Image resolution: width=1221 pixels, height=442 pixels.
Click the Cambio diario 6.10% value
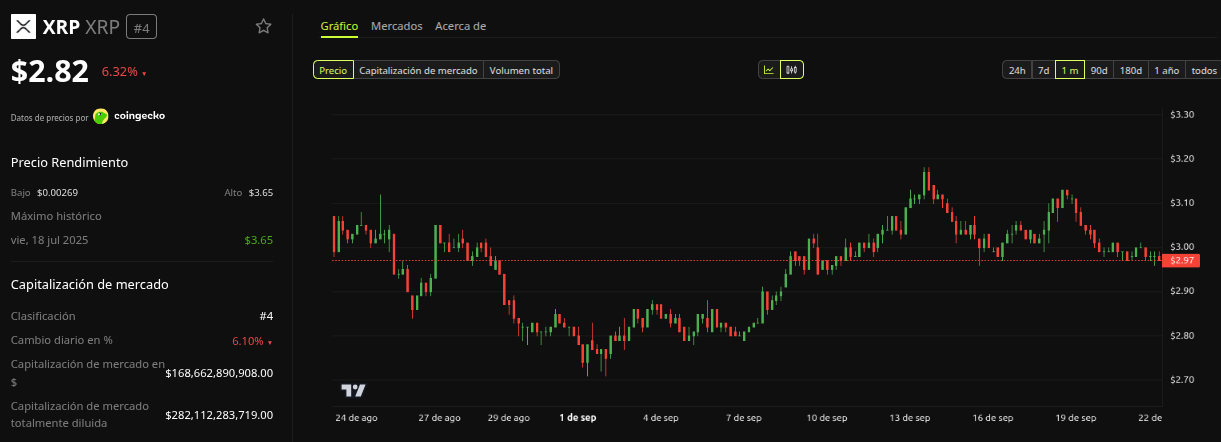pyautogui.click(x=248, y=341)
